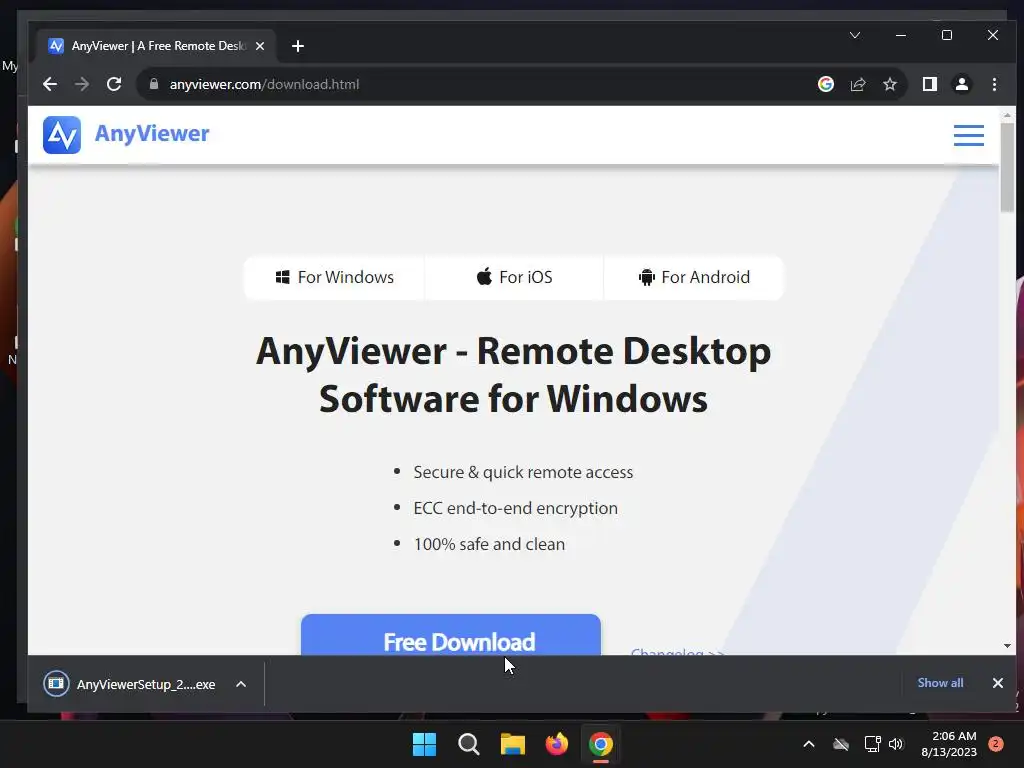This screenshot has height=768, width=1024.
Task: View site information padlock icon
Action: [153, 84]
